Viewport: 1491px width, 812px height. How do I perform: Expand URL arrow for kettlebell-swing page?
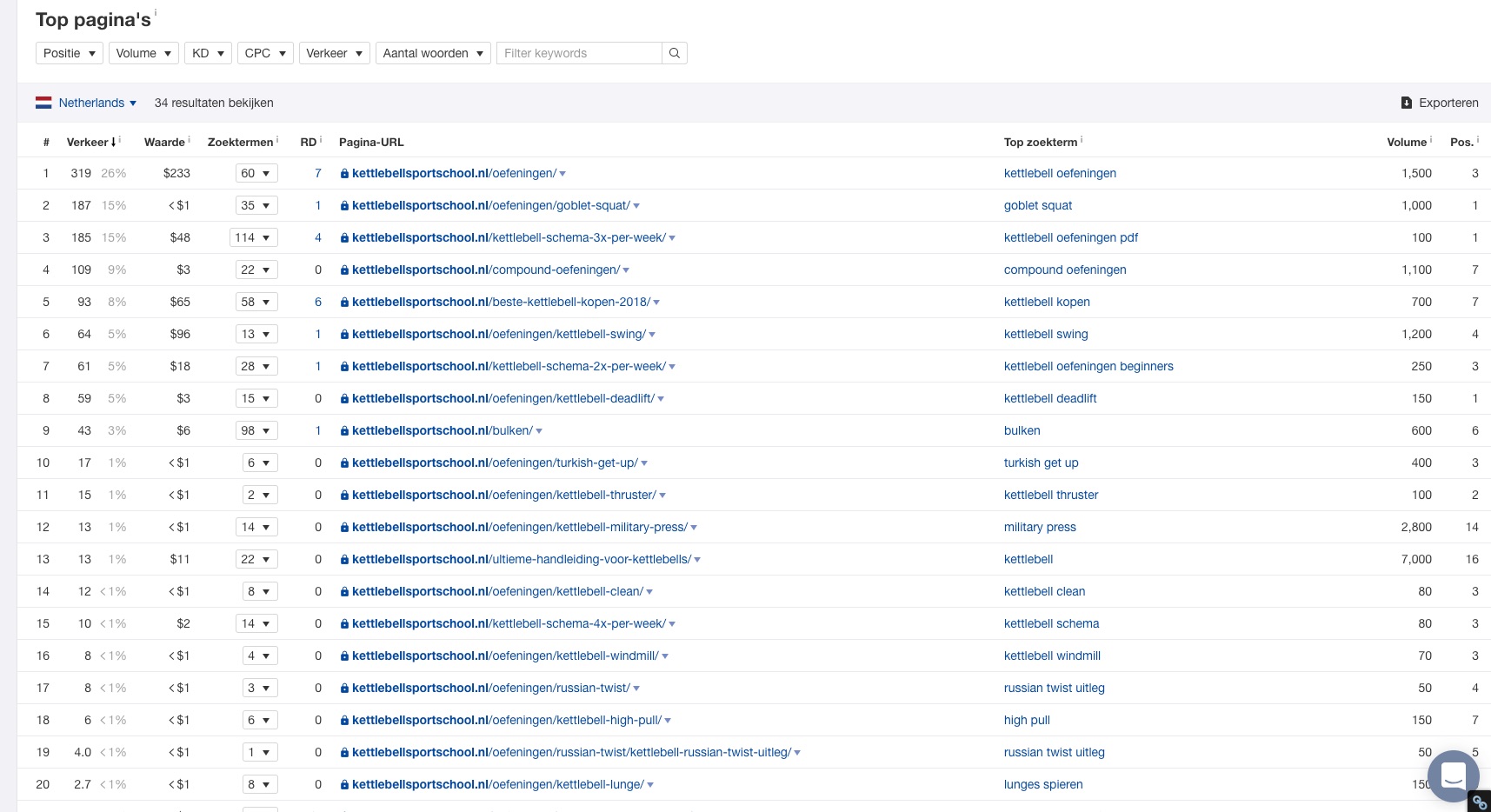(x=652, y=335)
